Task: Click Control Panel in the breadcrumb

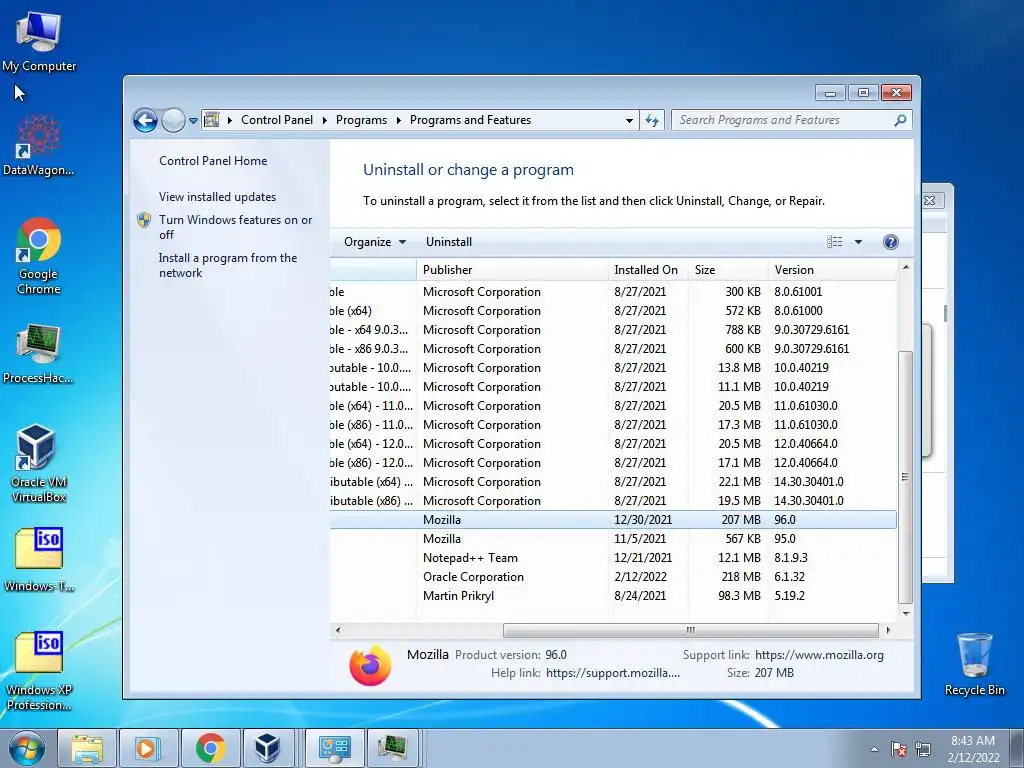Action: (x=277, y=120)
